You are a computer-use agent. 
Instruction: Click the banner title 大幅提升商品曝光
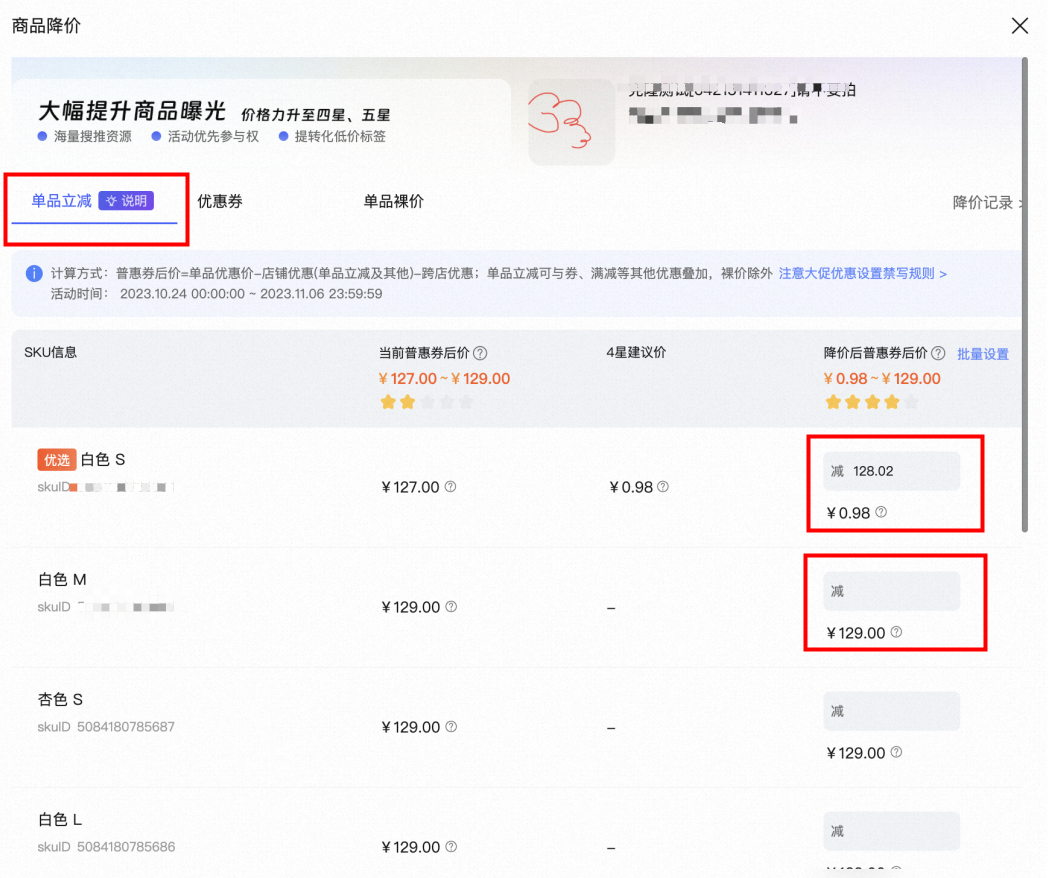tap(132, 111)
